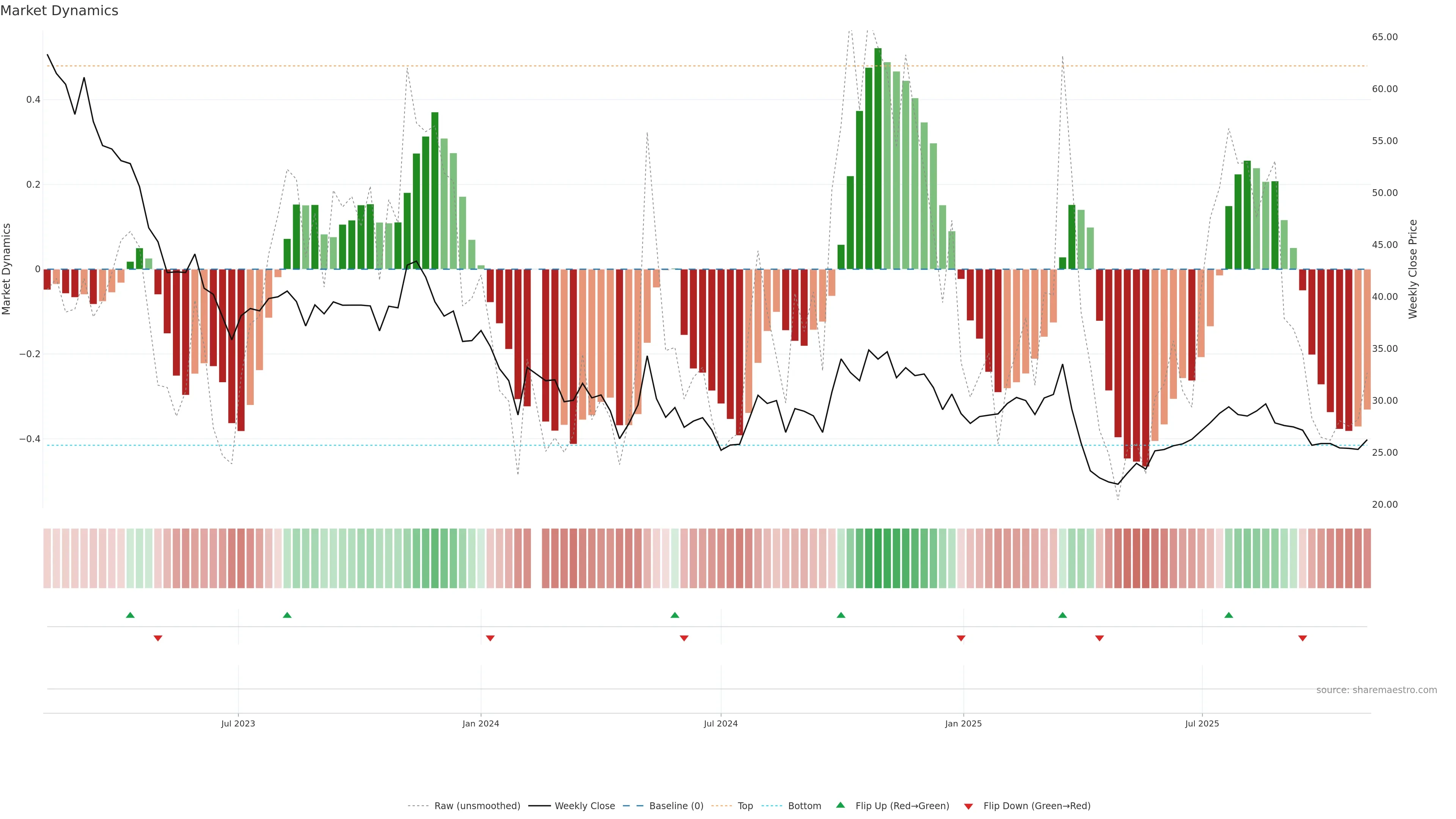Click the Jan 2025 axis label
This screenshot has height=819, width=1456.
[x=963, y=723]
